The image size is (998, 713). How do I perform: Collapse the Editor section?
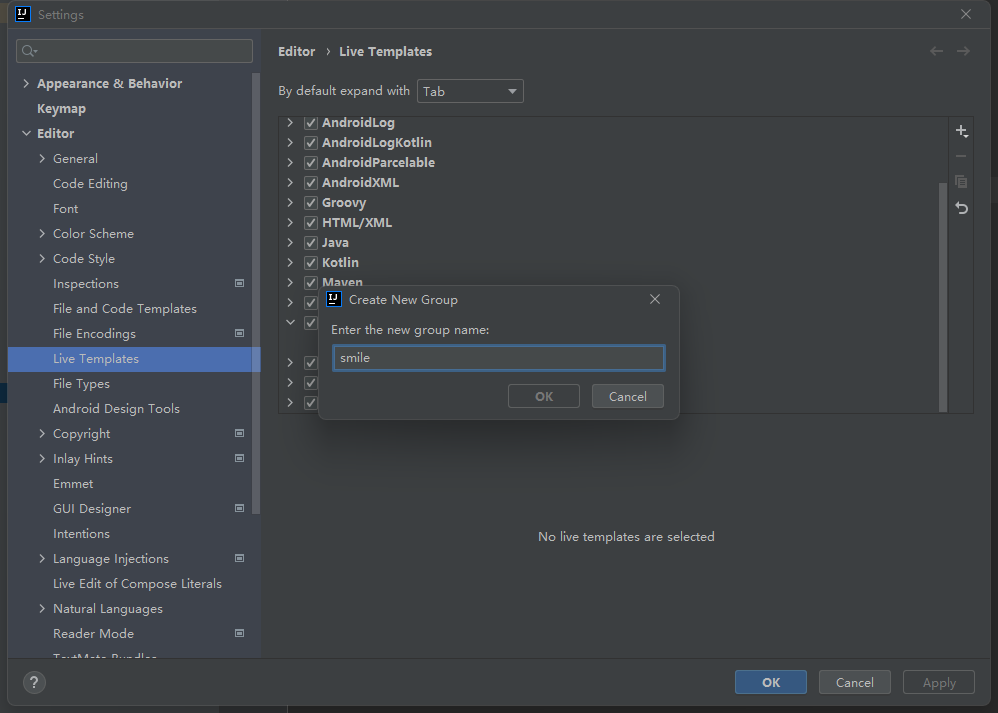(26, 133)
